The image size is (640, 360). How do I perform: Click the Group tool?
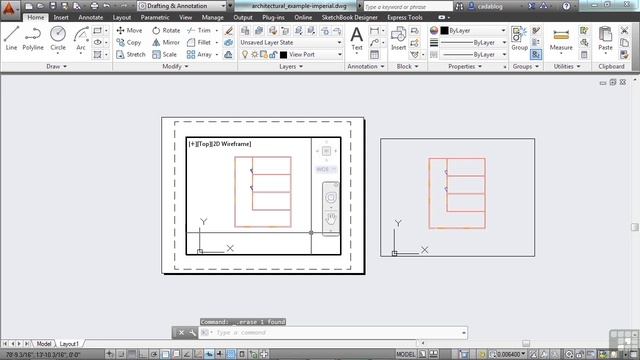519,39
